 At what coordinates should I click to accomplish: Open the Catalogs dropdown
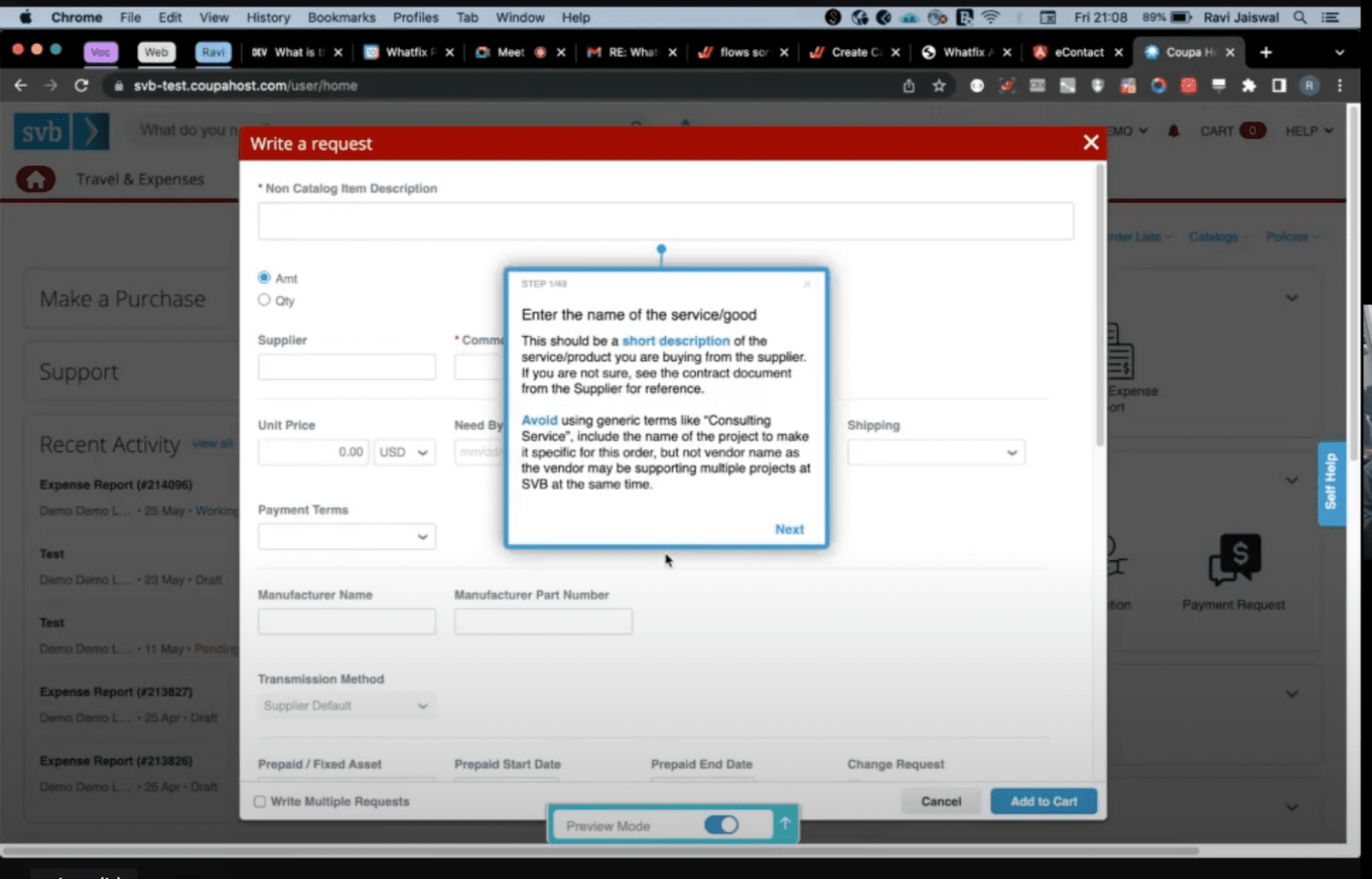click(1218, 236)
